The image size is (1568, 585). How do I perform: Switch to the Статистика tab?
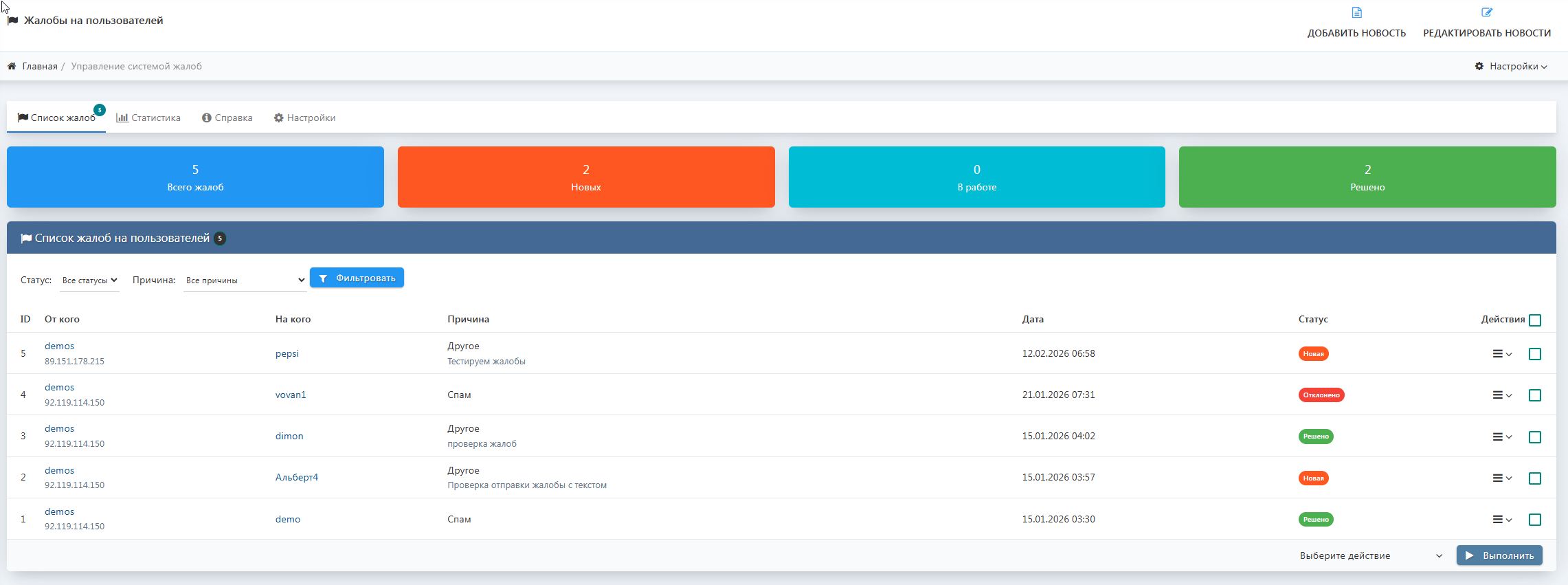tap(148, 118)
